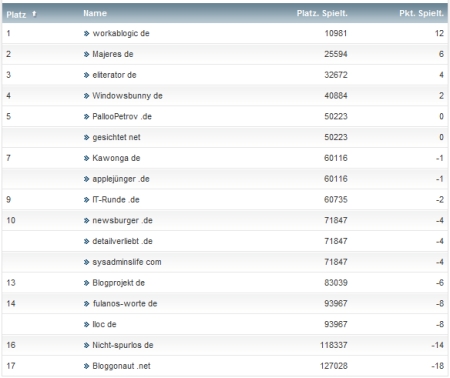Open the Majeres de link
This screenshot has height=378, width=450.
pyautogui.click(x=113, y=54)
